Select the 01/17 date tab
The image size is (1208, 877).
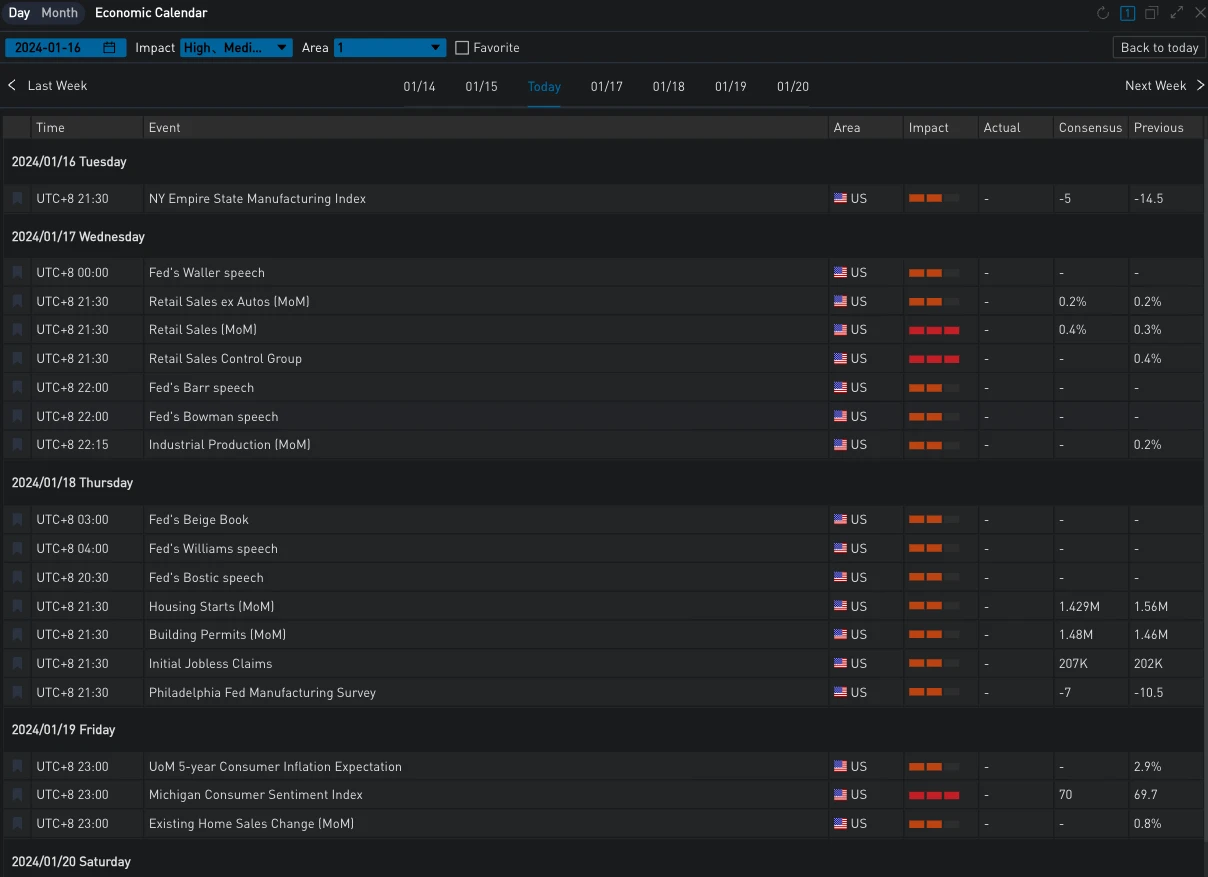pos(606,87)
